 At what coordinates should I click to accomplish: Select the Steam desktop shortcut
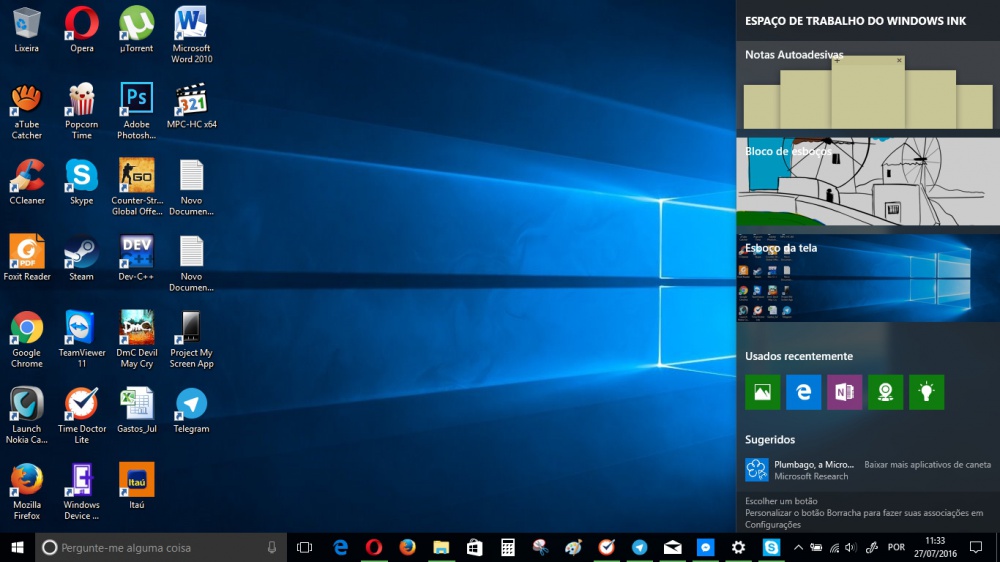(x=81, y=257)
